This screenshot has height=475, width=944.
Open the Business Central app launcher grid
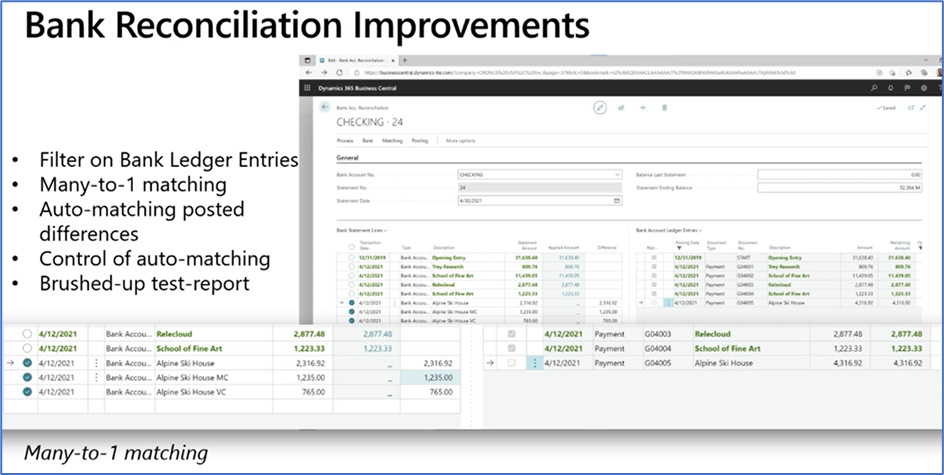pyautogui.click(x=308, y=88)
